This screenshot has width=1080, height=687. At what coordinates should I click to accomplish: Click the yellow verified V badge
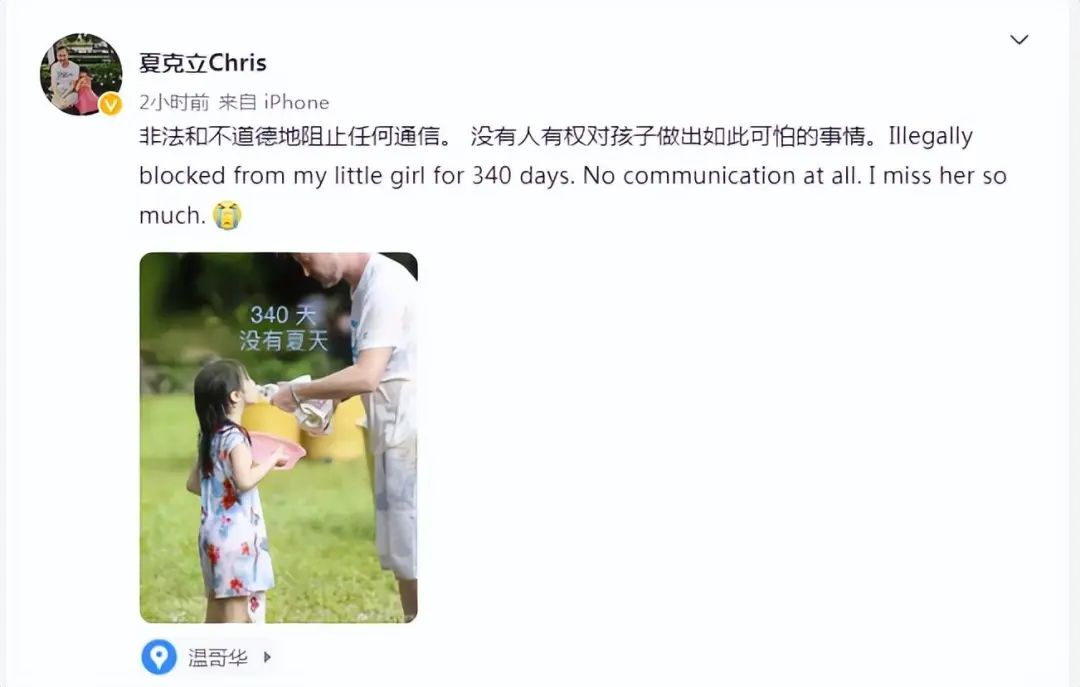[110, 104]
